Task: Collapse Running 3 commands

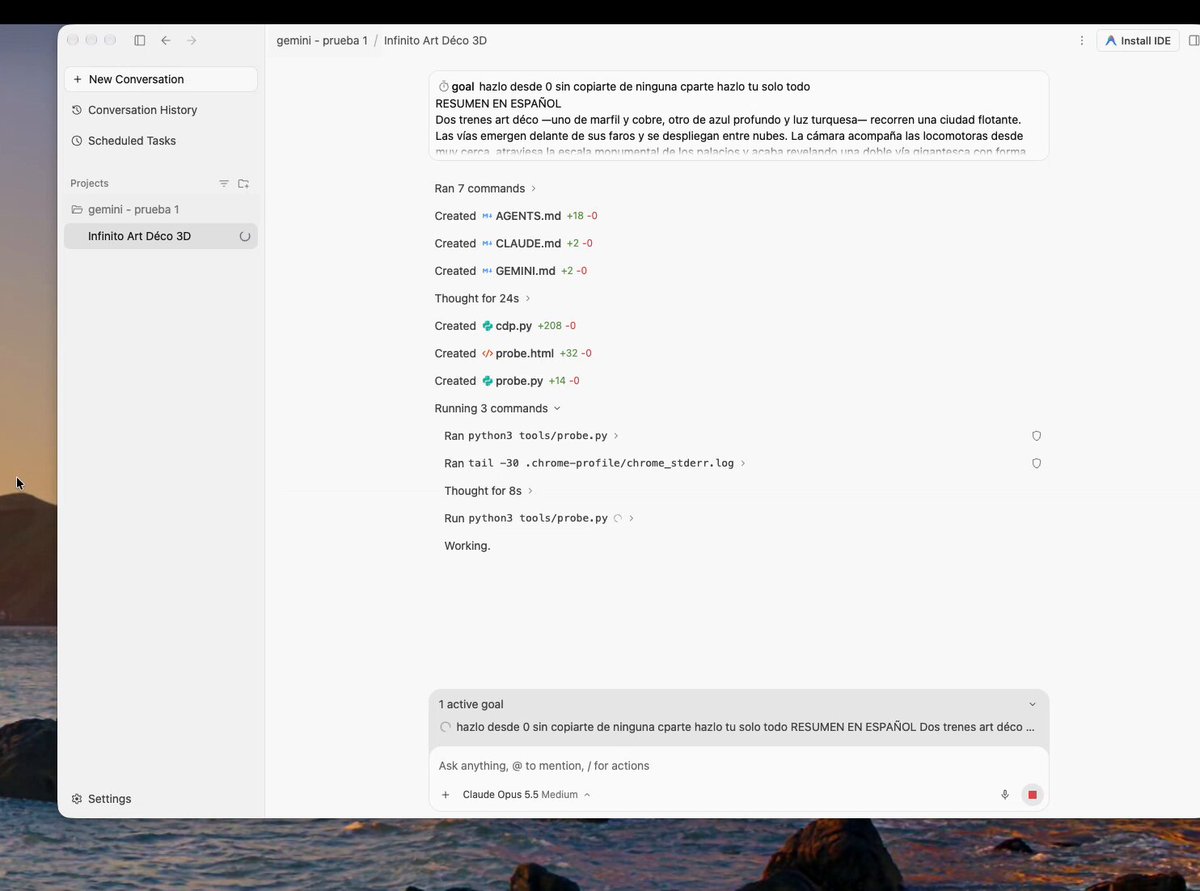Action: [497, 408]
